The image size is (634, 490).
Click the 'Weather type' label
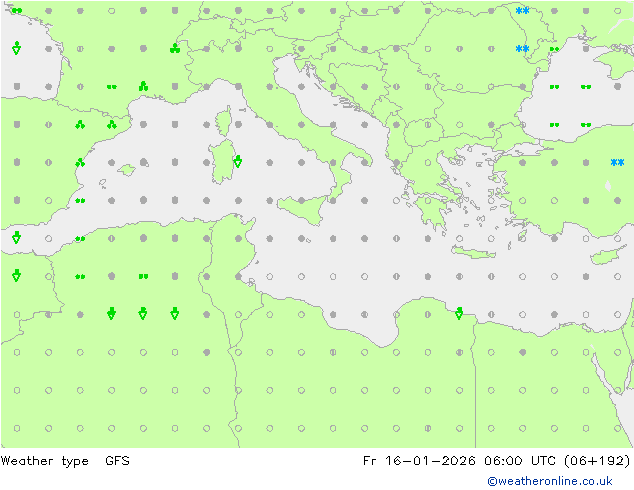click(x=44, y=461)
